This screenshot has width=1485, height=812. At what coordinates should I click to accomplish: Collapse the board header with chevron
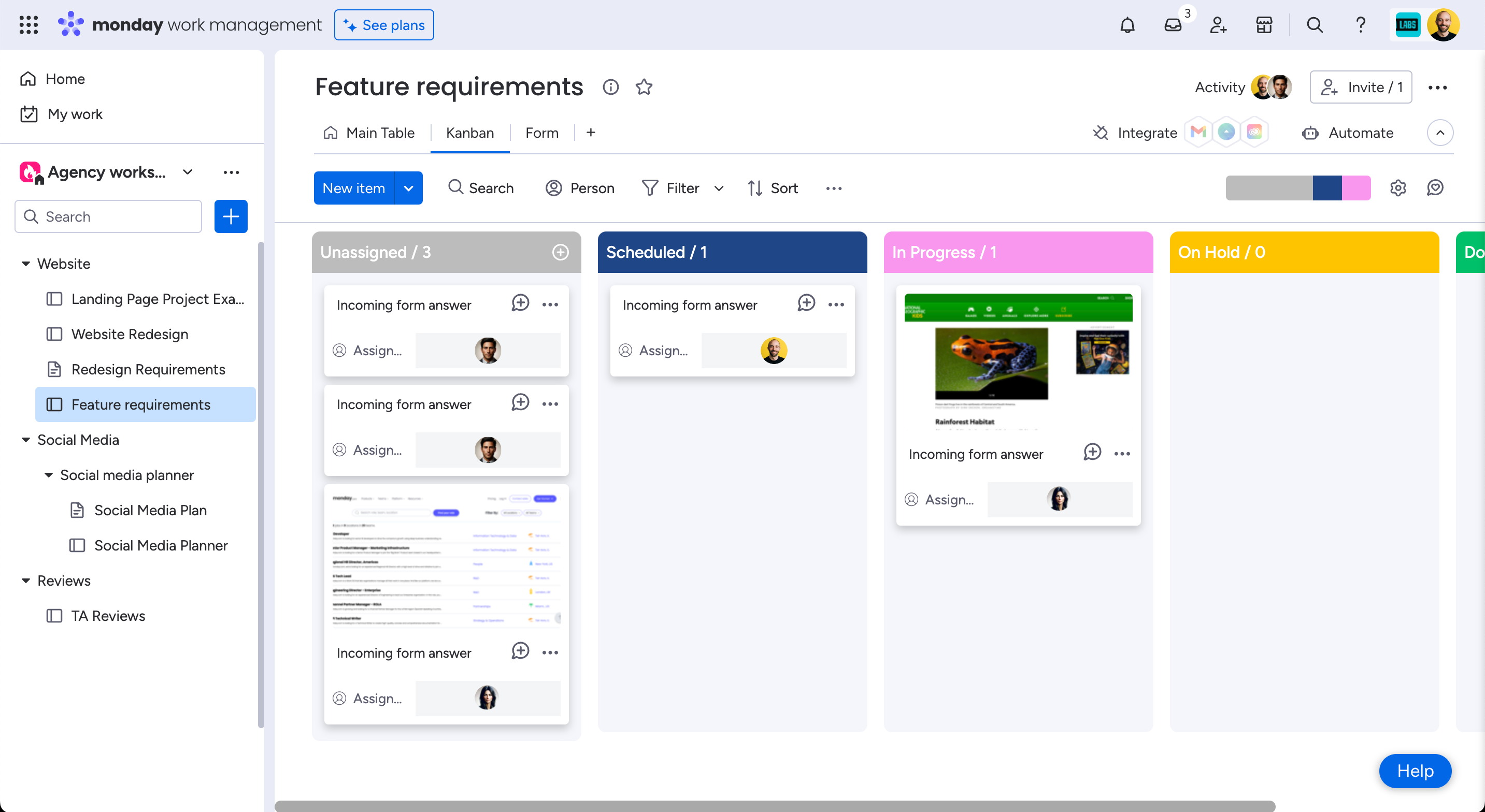pyautogui.click(x=1439, y=133)
